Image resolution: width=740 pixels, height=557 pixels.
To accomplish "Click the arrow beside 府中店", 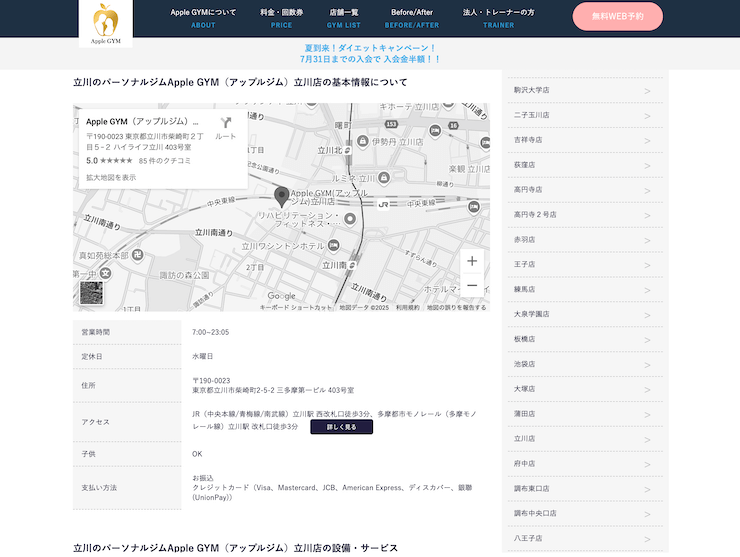I will click(648, 465).
